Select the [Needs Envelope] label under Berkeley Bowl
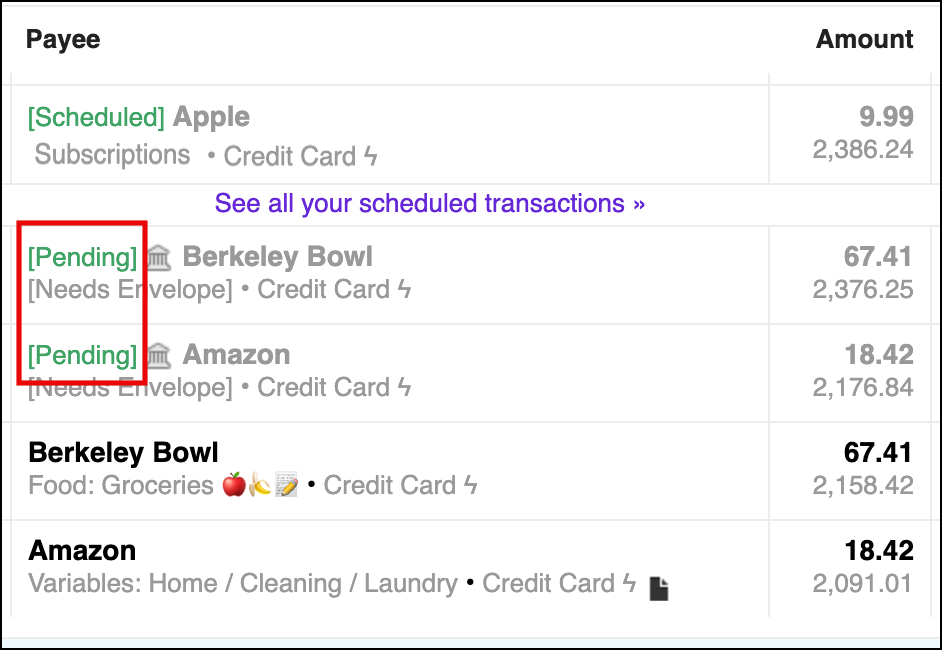This screenshot has width=942, height=650. pyautogui.click(x=130, y=290)
